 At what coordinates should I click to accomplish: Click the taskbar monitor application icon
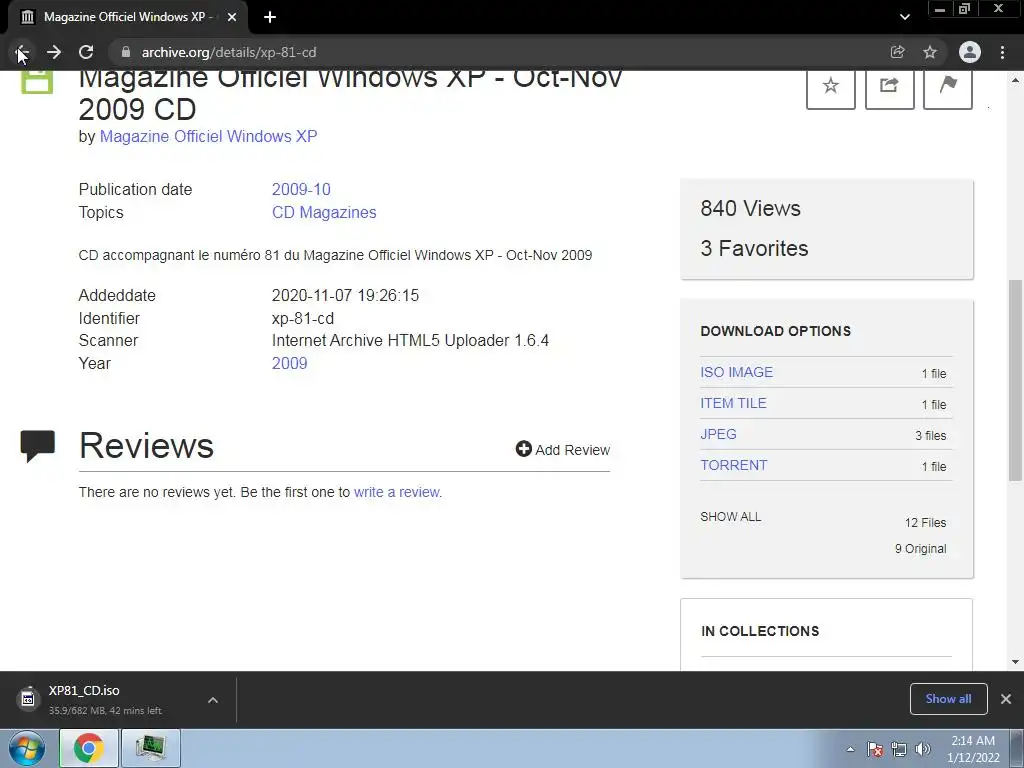coord(151,748)
